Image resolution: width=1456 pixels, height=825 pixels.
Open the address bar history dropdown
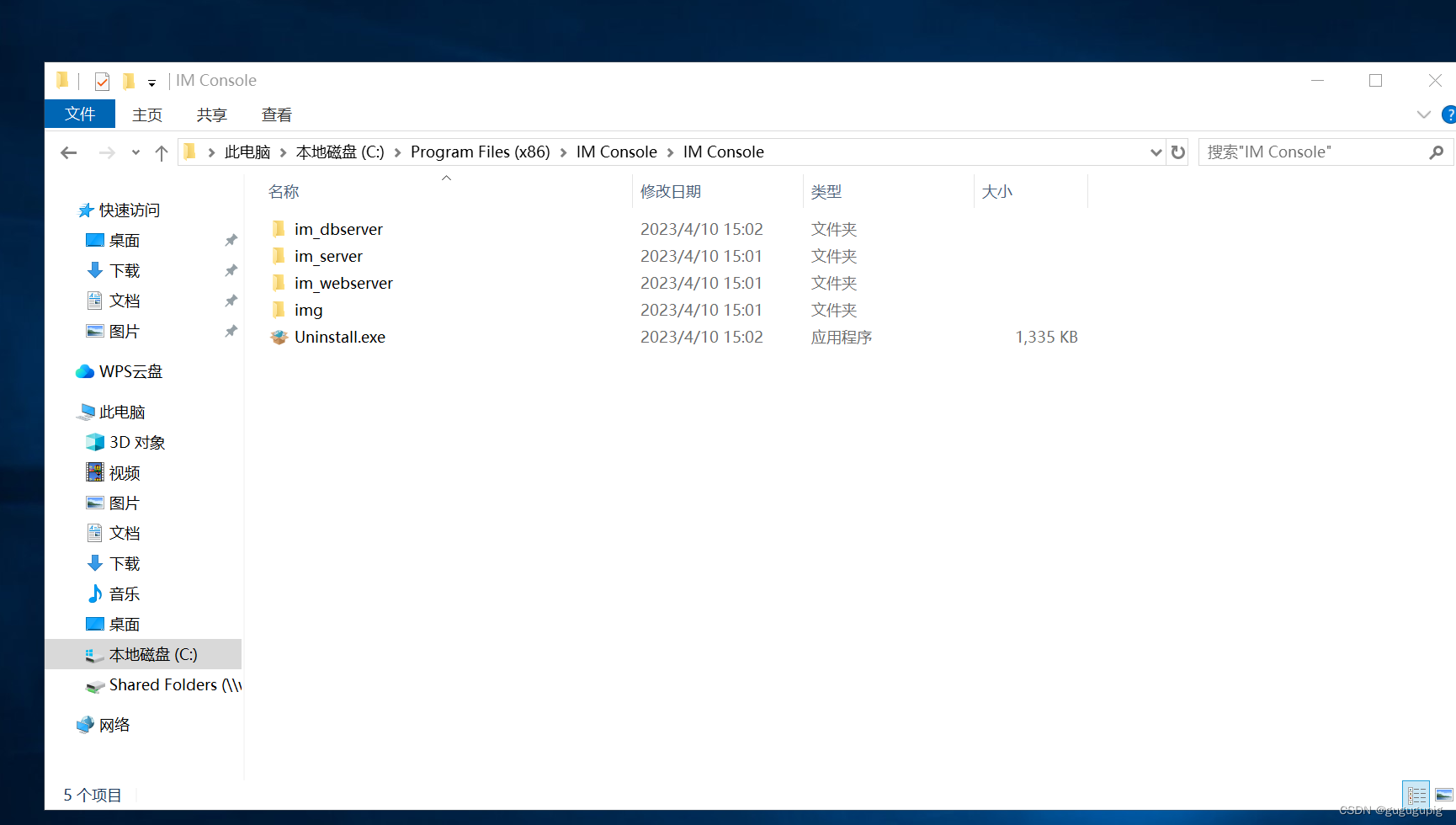coord(1156,152)
